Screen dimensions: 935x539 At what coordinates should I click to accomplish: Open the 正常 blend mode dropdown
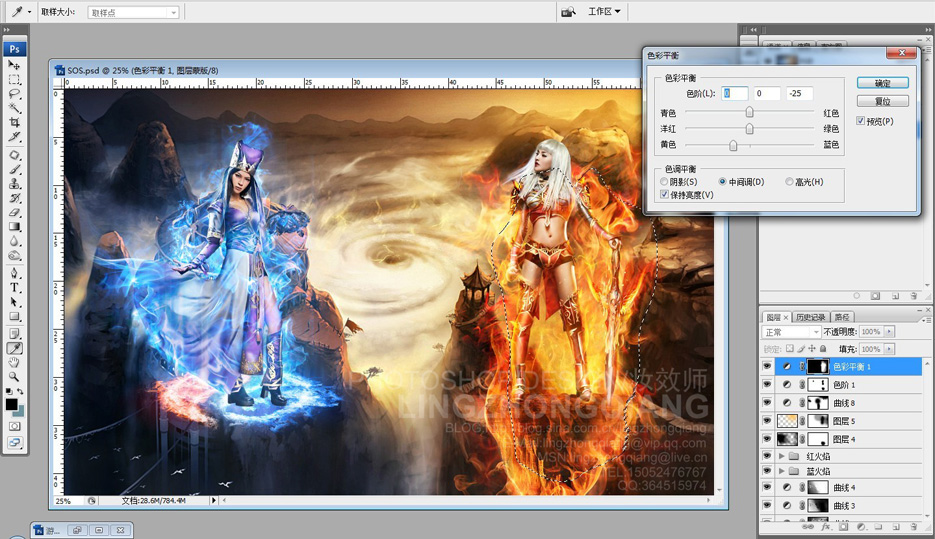point(792,332)
